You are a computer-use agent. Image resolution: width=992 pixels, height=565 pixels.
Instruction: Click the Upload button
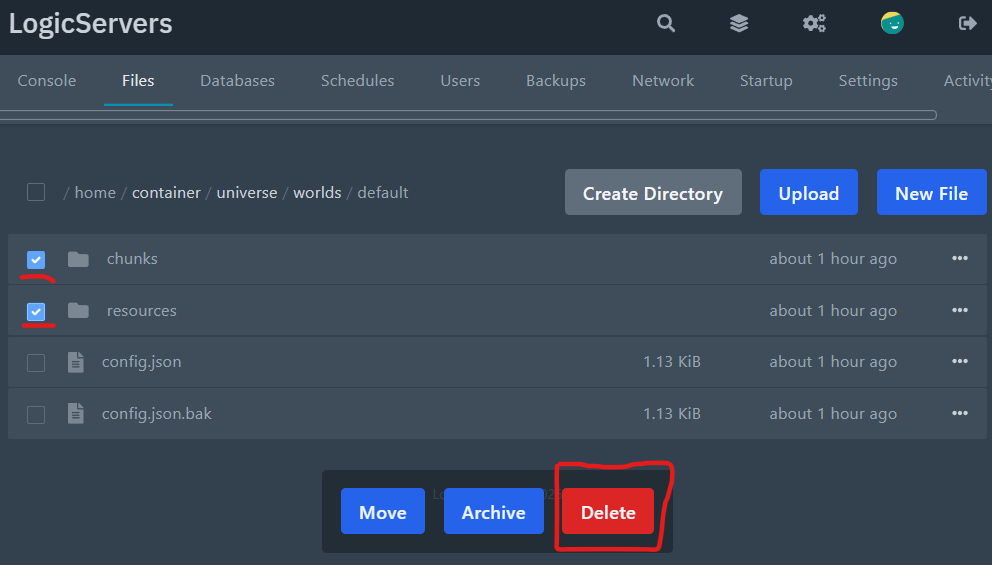coord(809,192)
